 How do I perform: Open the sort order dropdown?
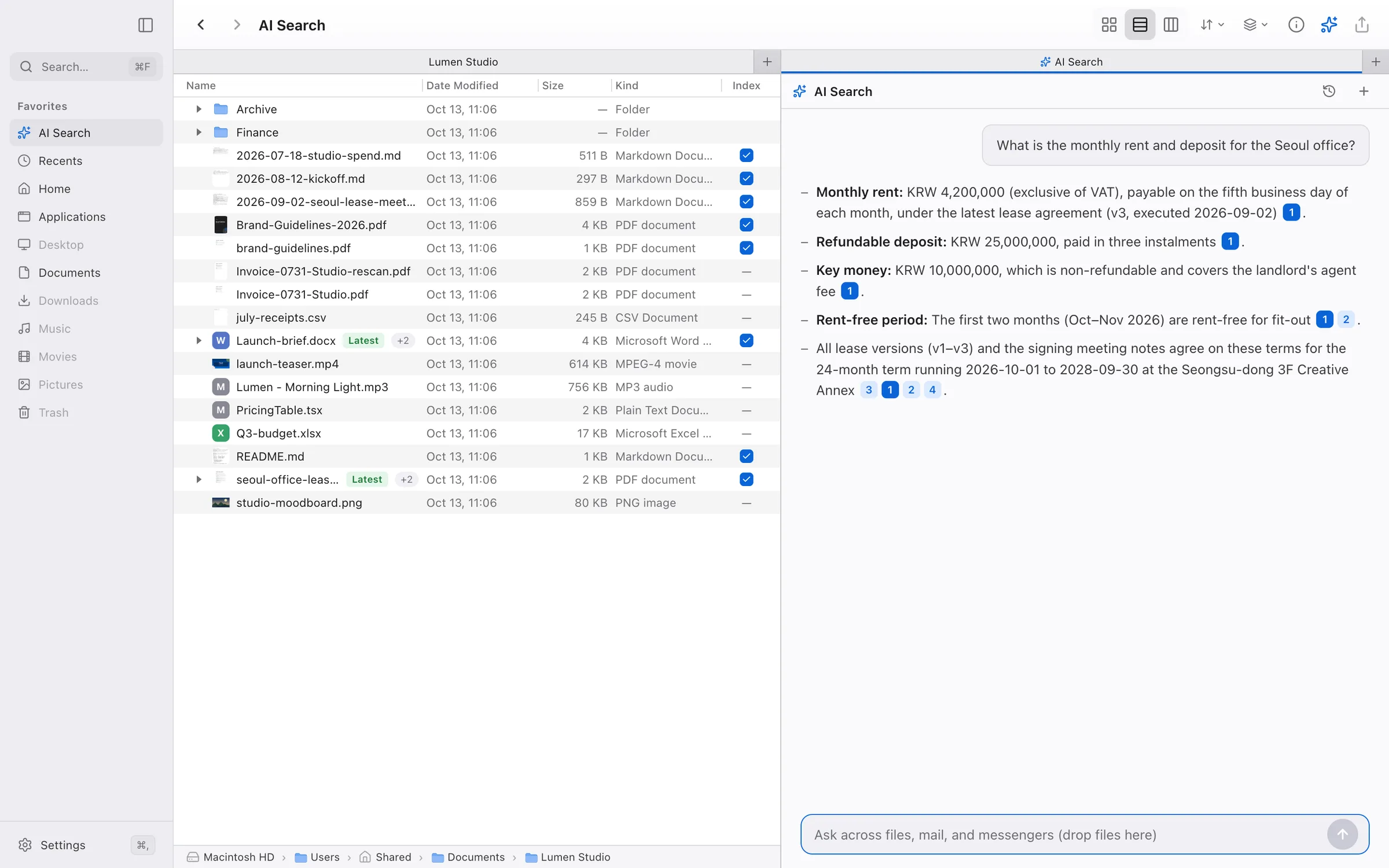click(1211, 25)
